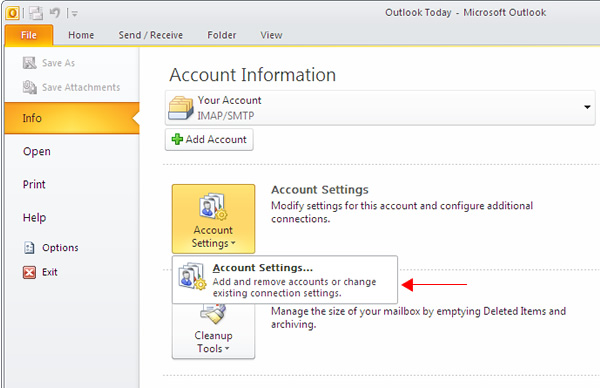Click the Account Settings section heading text
The image size is (600, 388).
point(320,190)
